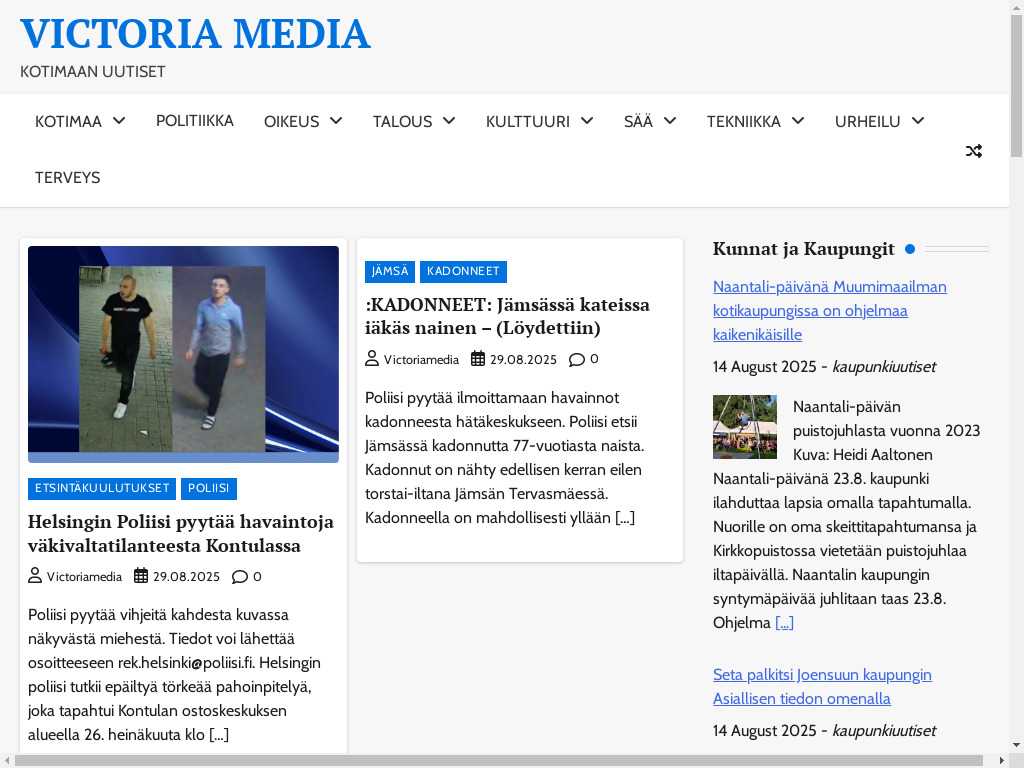Click date 29.08.2025 on Jämsä article
Image resolution: width=1024 pixels, height=768 pixels.
[x=523, y=359]
